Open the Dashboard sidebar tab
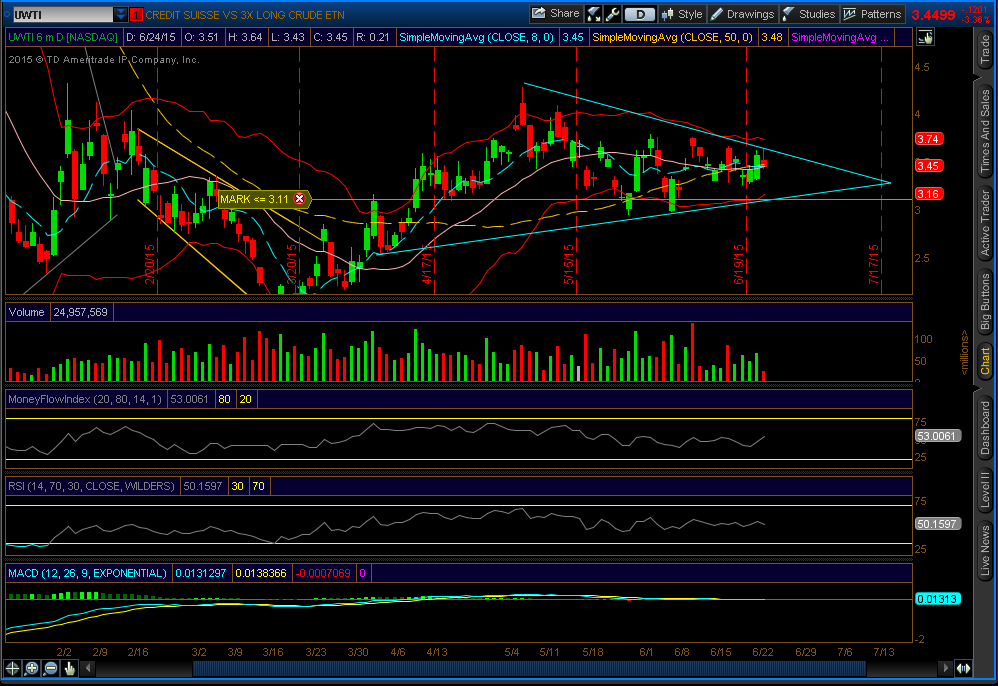The width and height of the screenshot is (998, 686). tap(985, 428)
